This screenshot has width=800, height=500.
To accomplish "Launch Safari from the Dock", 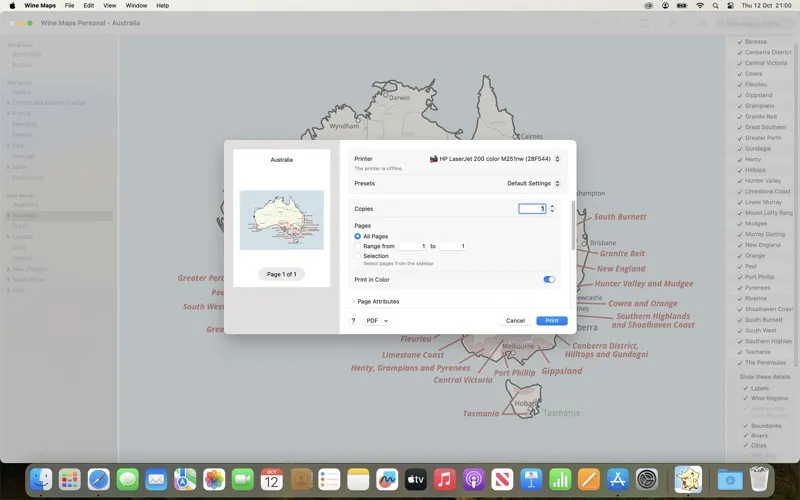I will click(98, 480).
